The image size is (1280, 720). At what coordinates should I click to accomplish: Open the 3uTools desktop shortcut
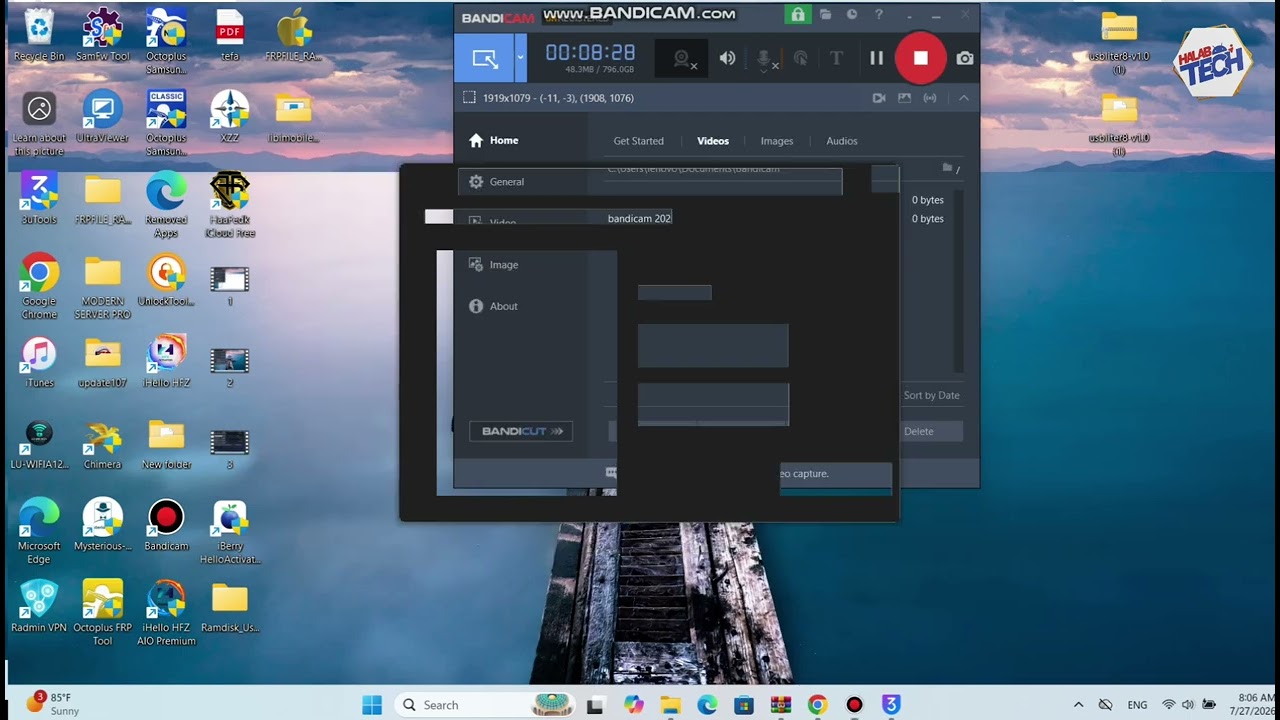coord(39,198)
